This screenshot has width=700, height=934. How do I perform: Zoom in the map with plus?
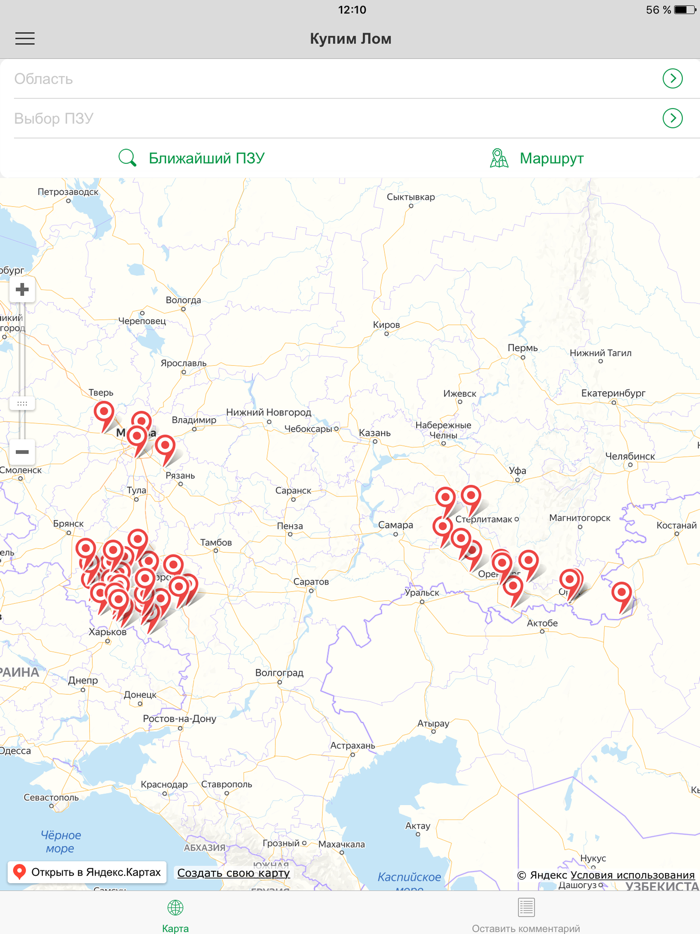pyautogui.click(x=22, y=290)
